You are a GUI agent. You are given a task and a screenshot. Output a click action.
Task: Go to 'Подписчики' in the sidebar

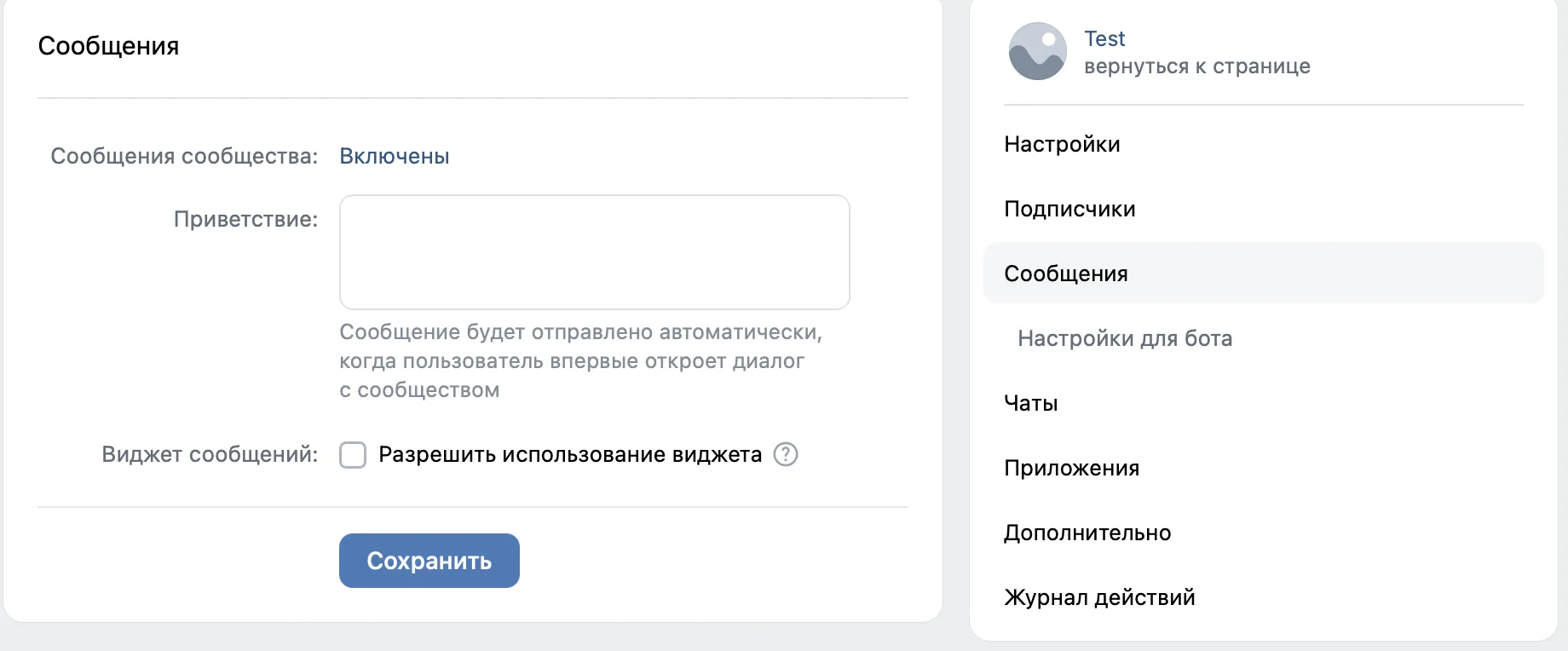tap(1069, 209)
